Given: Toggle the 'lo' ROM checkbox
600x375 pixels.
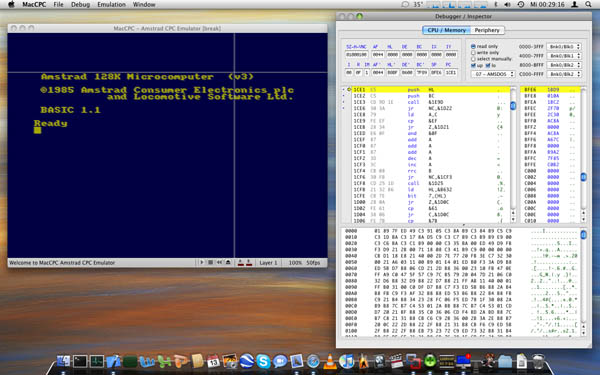Looking at the screenshot, I should pyautogui.click(x=488, y=65).
